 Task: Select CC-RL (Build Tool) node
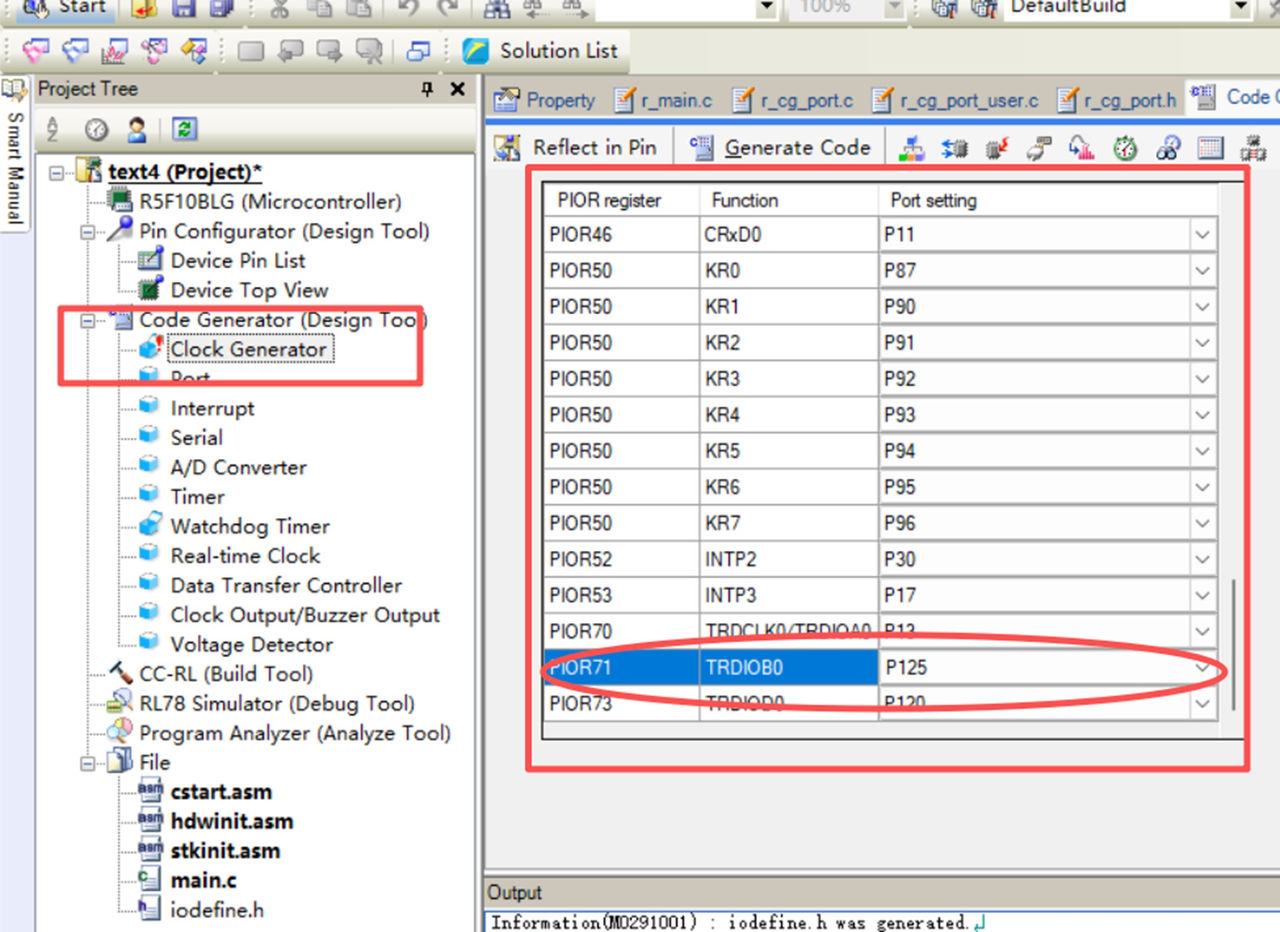[x=226, y=675]
